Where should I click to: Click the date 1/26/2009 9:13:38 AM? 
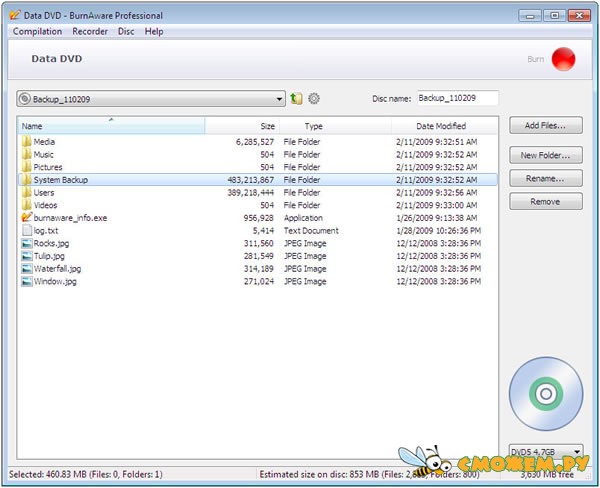[x=437, y=218]
